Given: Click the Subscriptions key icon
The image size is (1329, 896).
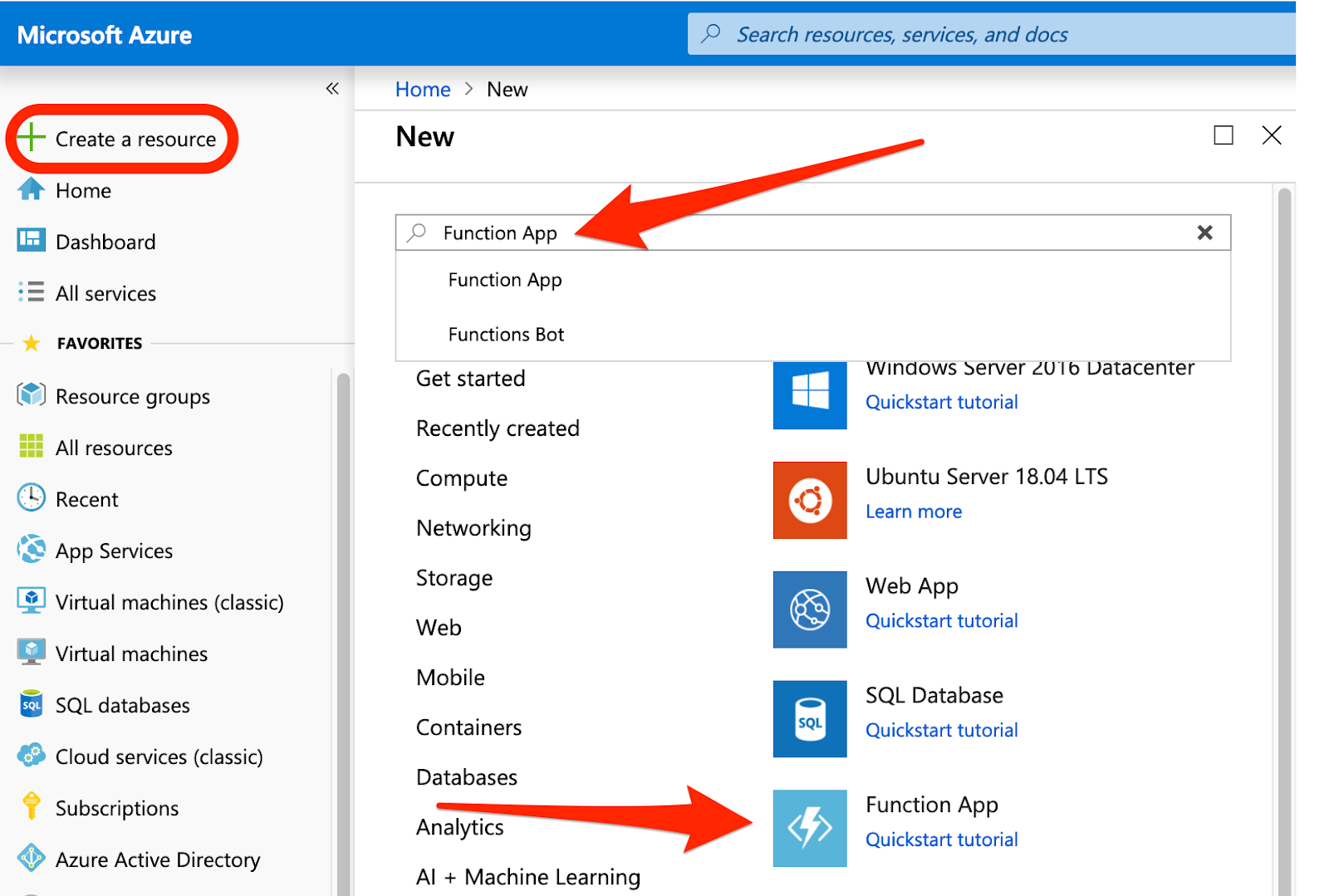Looking at the screenshot, I should (x=32, y=806).
